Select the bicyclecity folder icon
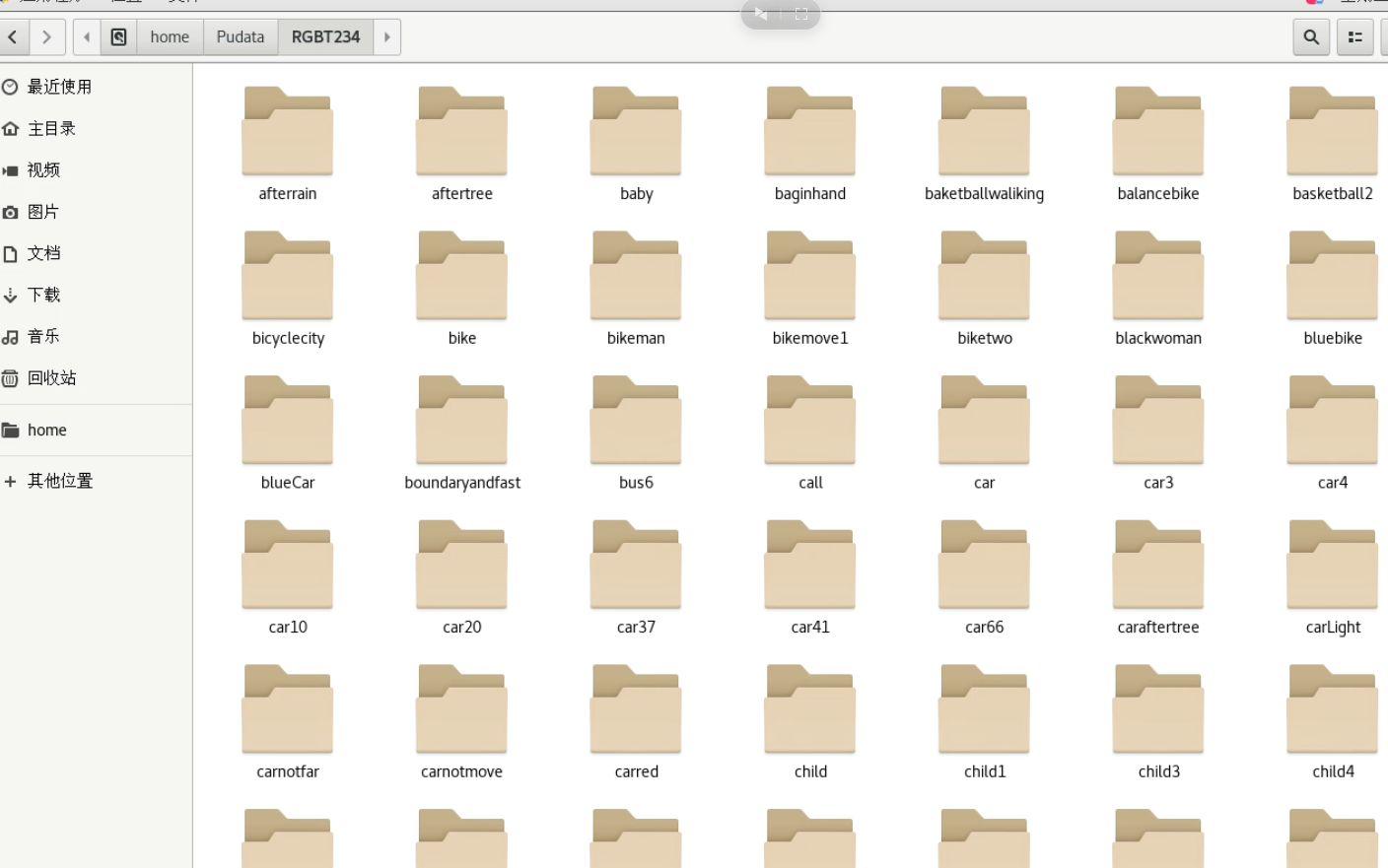 pyautogui.click(x=288, y=276)
